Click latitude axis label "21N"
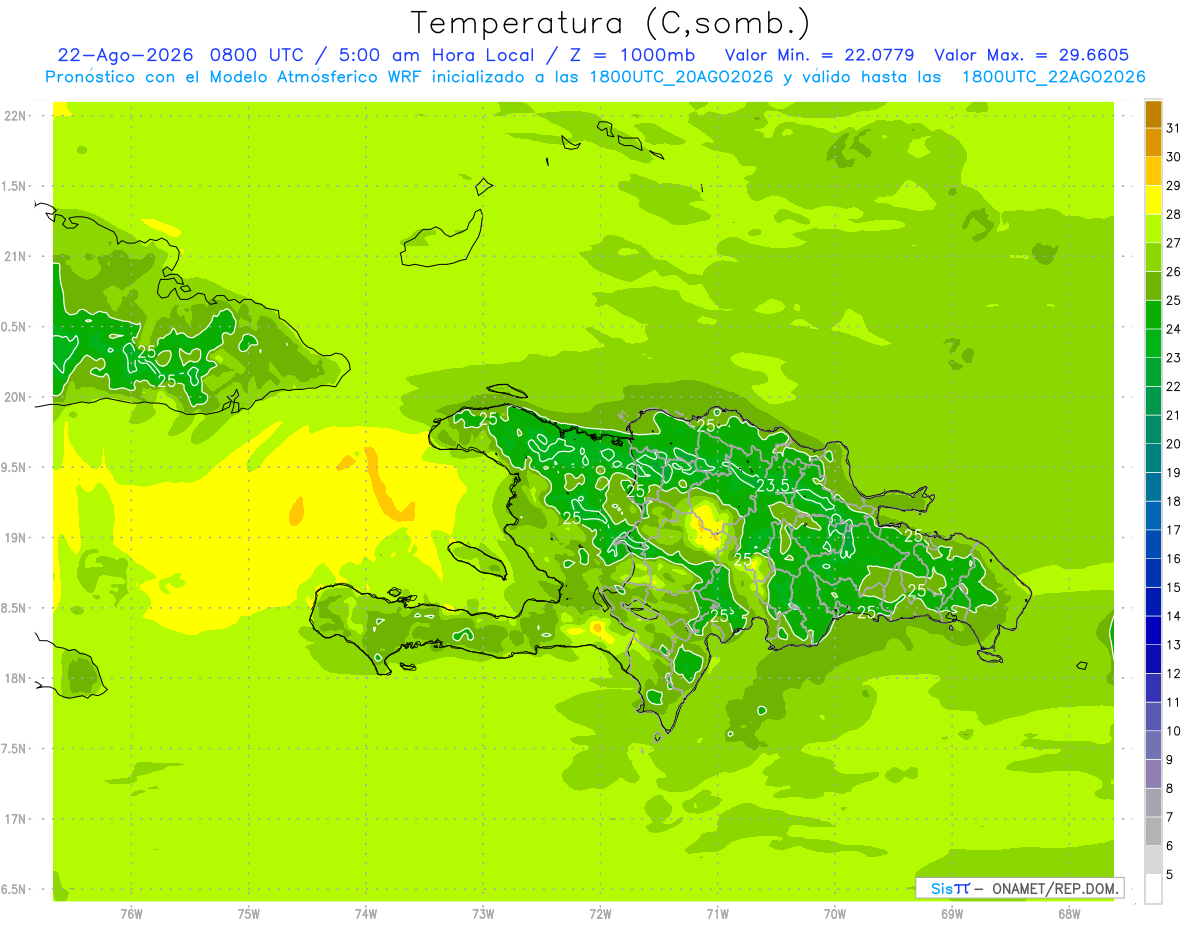 click(16, 257)
